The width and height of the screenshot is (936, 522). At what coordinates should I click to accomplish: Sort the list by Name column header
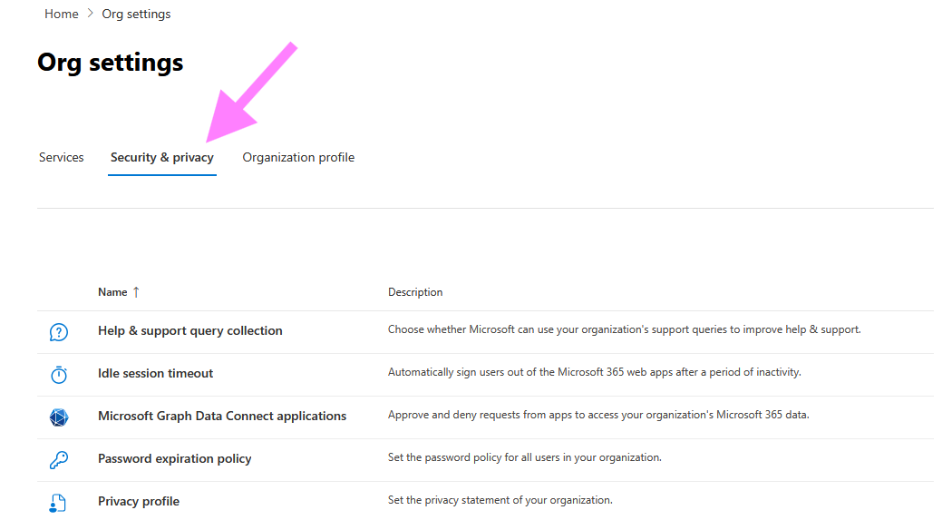[x=112, y=292]
